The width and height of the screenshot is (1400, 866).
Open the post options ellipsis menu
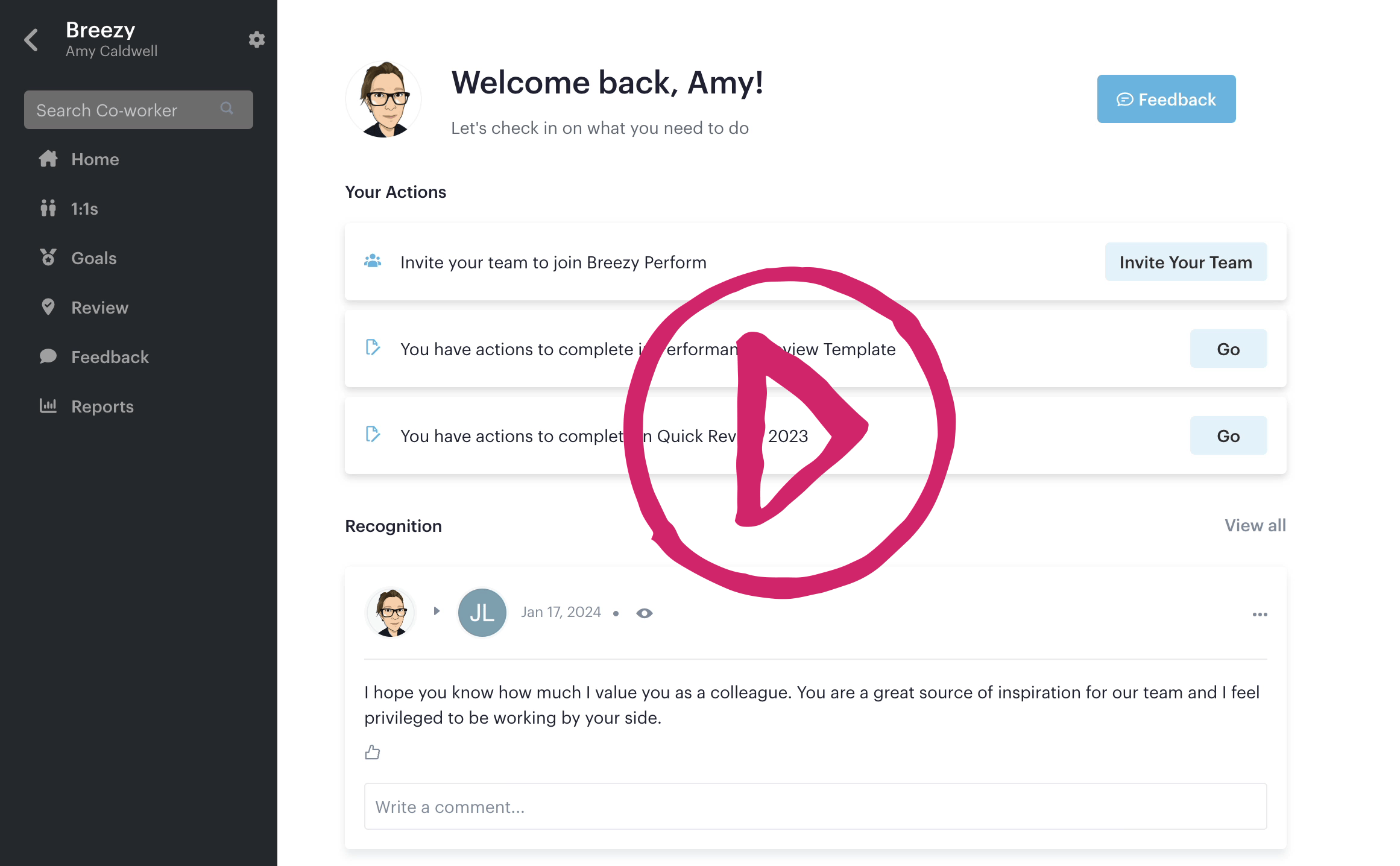click(1260, 614)
